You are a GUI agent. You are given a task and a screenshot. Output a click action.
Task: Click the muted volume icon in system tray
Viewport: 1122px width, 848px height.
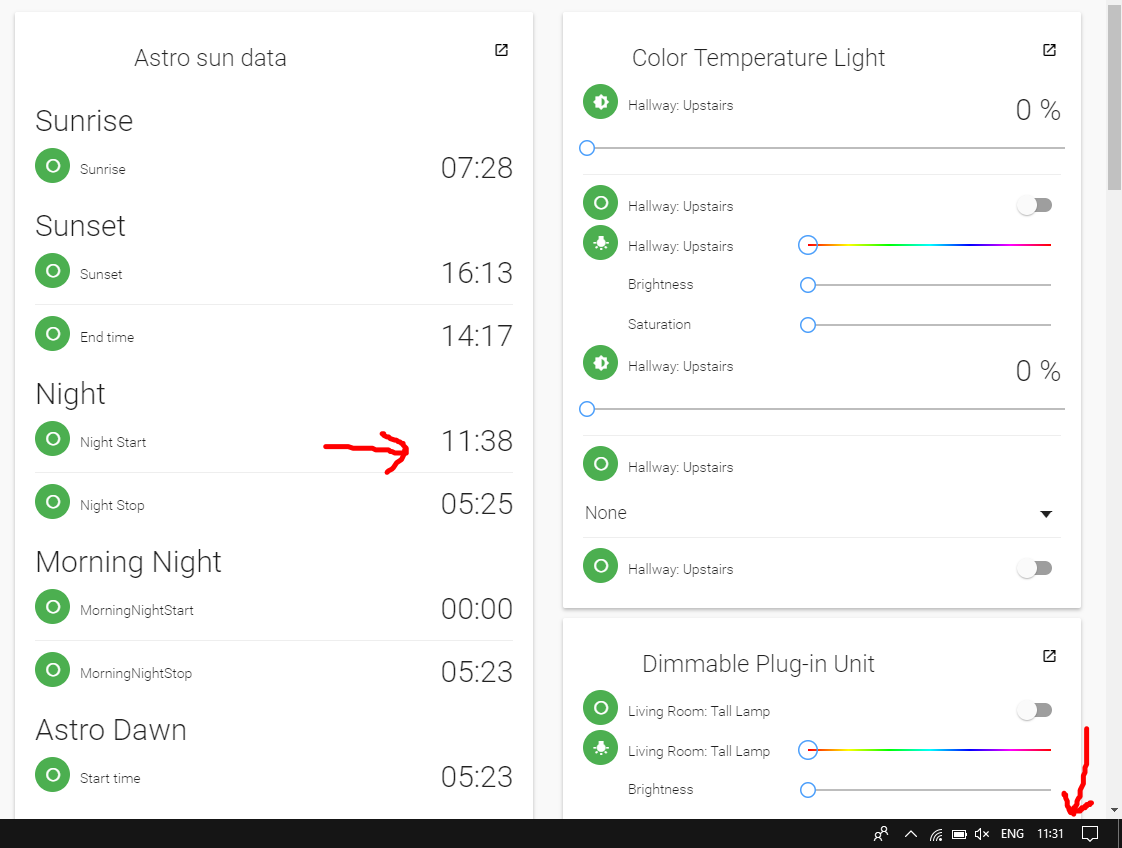click(982, 834)
